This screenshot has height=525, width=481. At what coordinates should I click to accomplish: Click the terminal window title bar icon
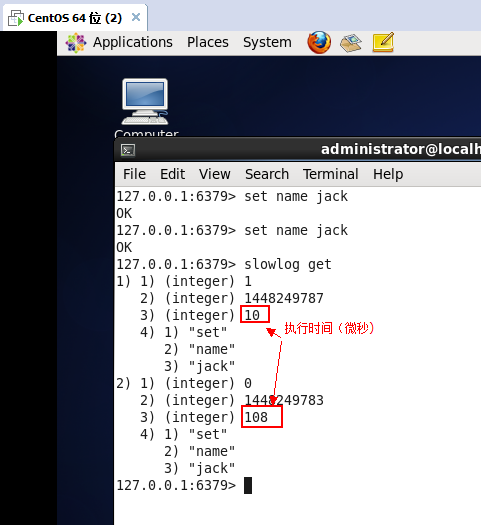(128, 150)
